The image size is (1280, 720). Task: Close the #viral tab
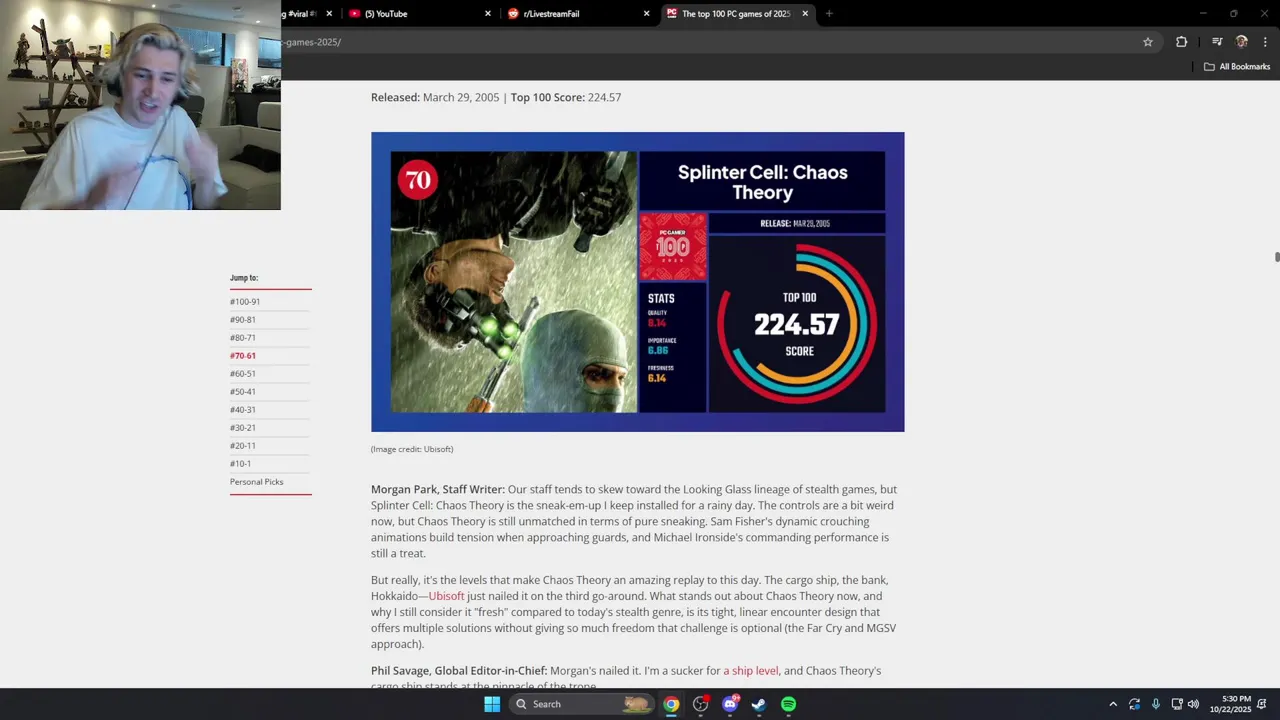(329, 14)
